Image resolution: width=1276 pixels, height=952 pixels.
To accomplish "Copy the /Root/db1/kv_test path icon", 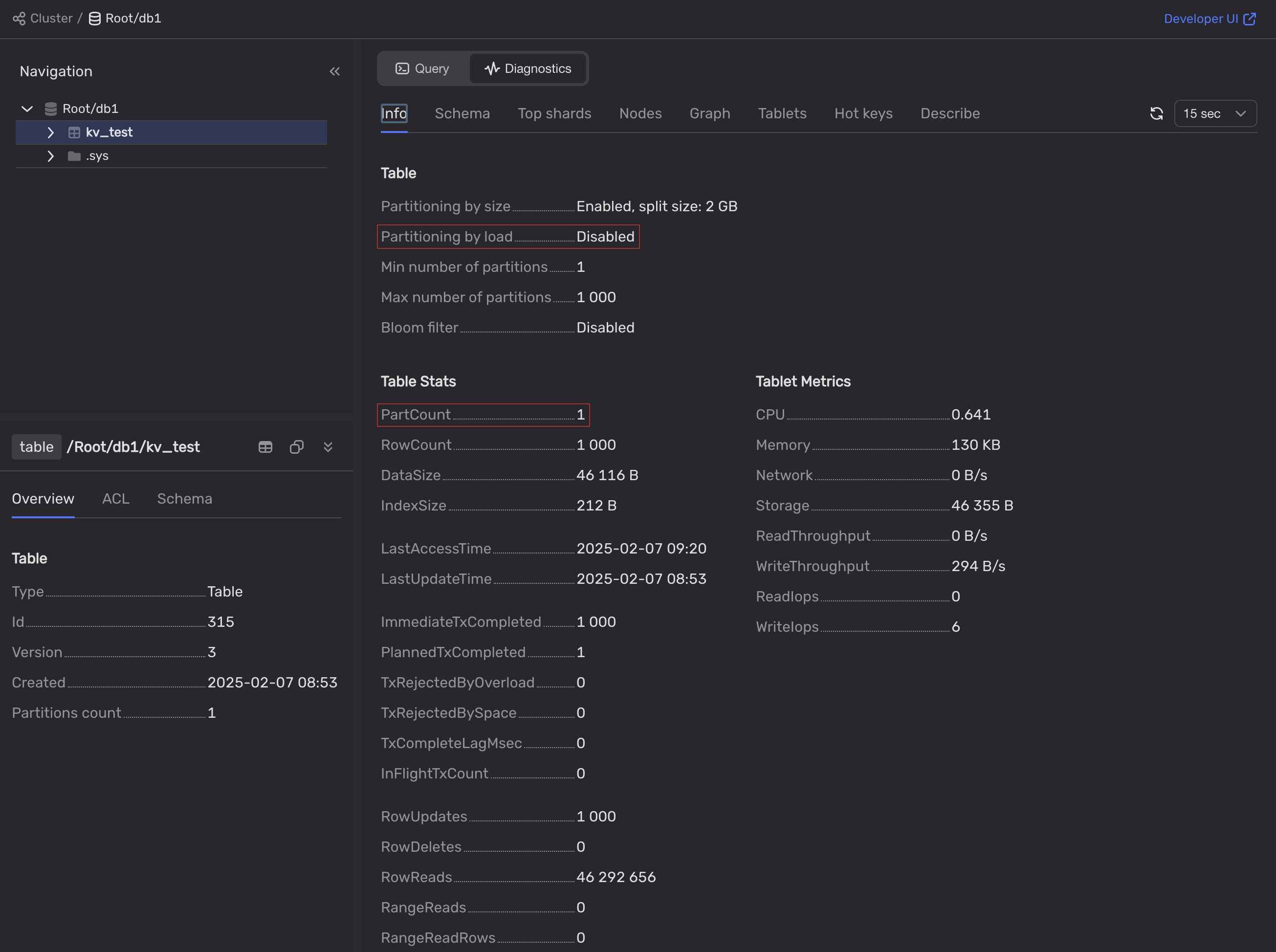I will coord(296,447).
